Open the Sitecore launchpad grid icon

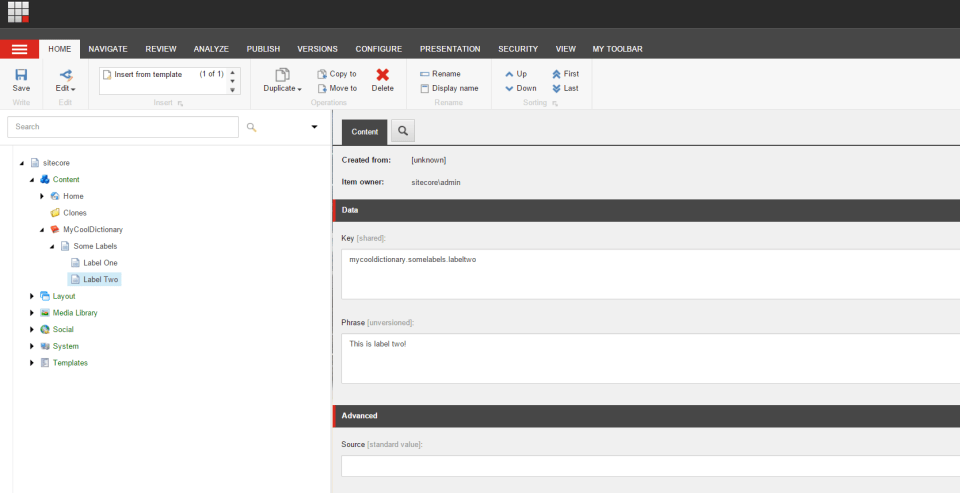[18, 13]
